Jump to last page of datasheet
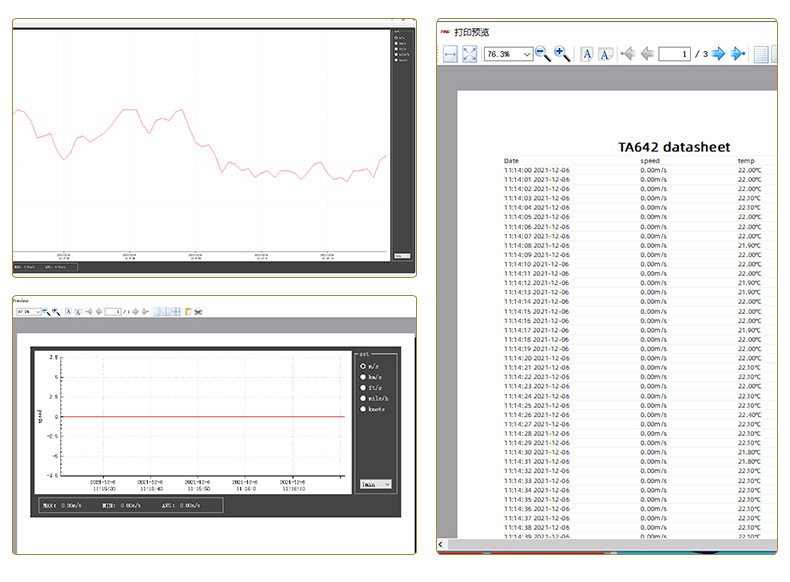The width and height of the screenshot is (790, 582). tap(738, 54)
